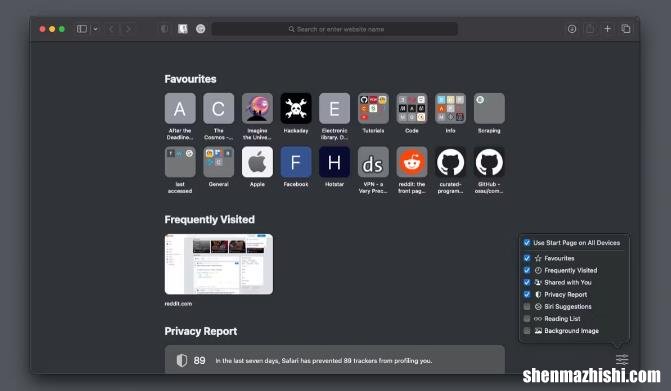
Task: Open the General favourites folder
Action: tap(219, 162)
